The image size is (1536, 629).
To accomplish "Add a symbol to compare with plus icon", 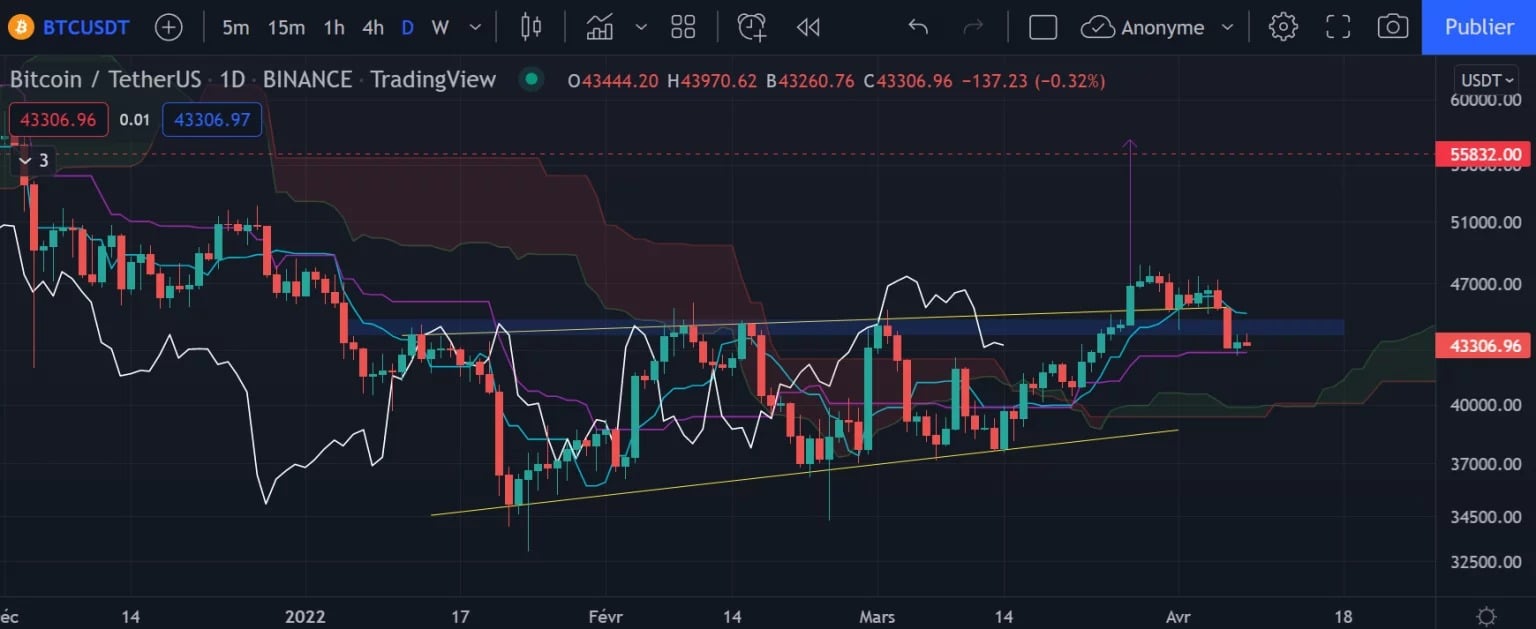I will (x=169, y=27).
